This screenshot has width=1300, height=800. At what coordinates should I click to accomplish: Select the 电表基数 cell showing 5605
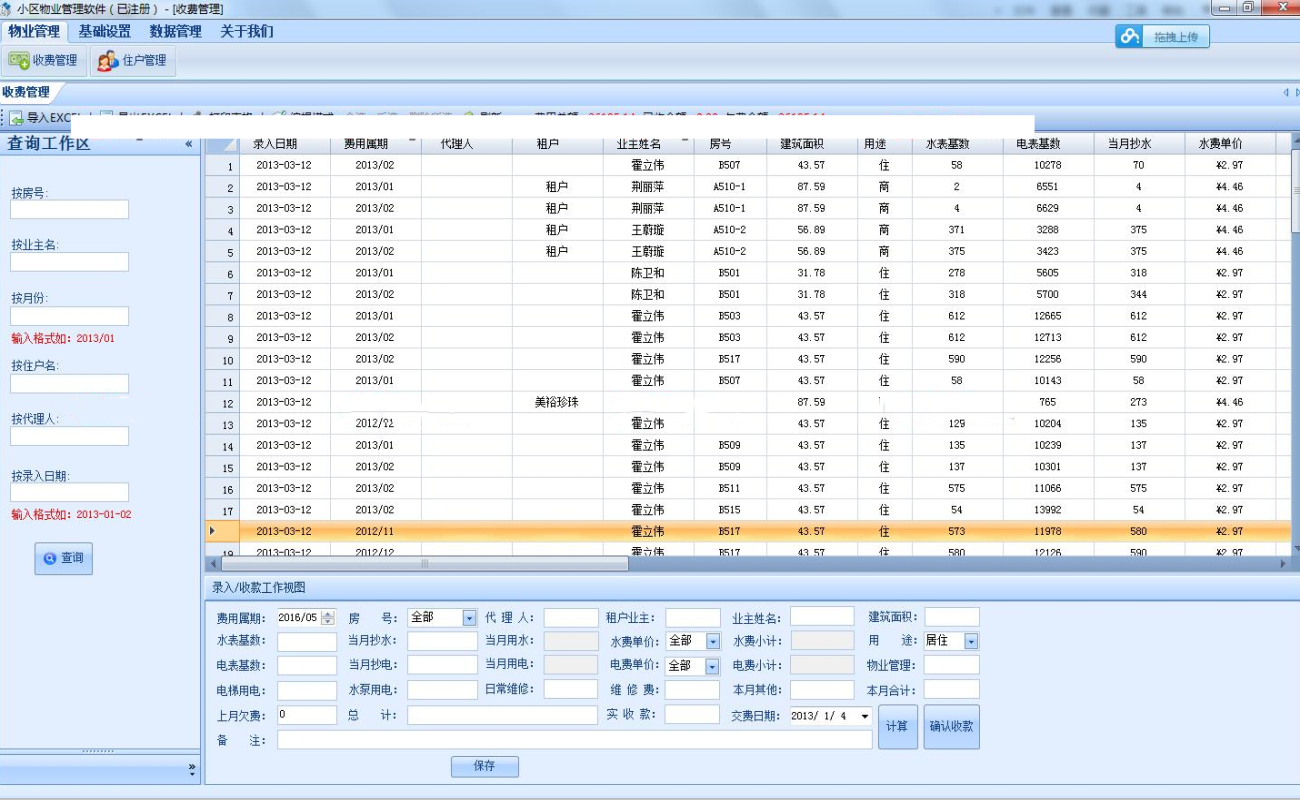point(1048,273)
